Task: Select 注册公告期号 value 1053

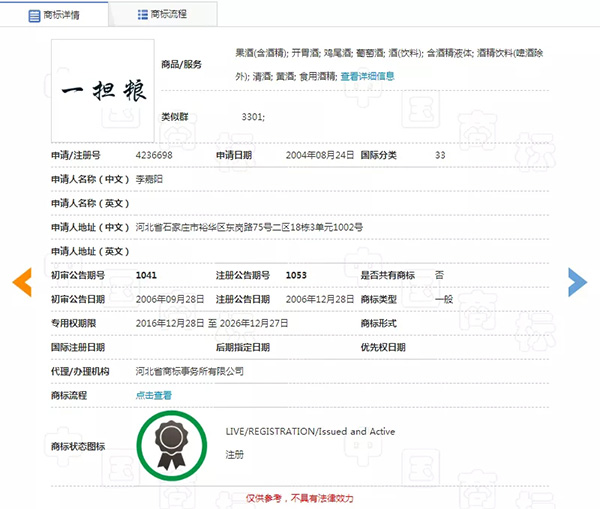Action: click(x=296, y=275)
